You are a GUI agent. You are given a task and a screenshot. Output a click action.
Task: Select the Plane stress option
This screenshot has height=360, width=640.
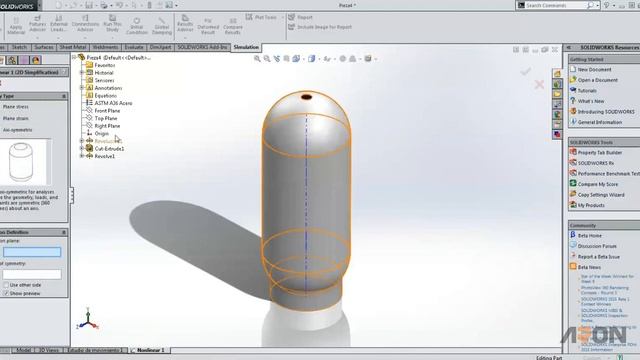pos(16,107)
